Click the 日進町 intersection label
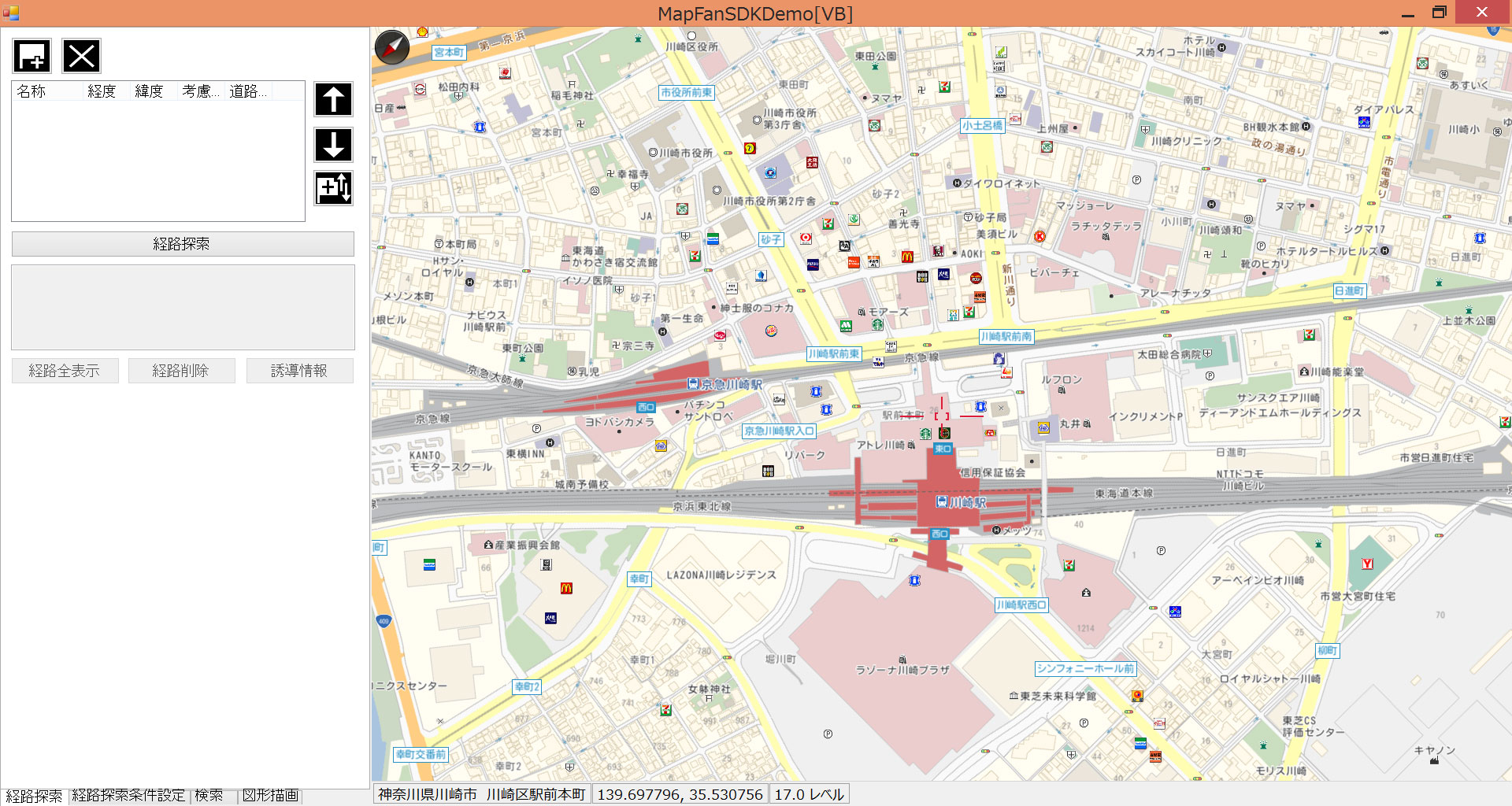The image size is (1512, 806). point(1349,291)
